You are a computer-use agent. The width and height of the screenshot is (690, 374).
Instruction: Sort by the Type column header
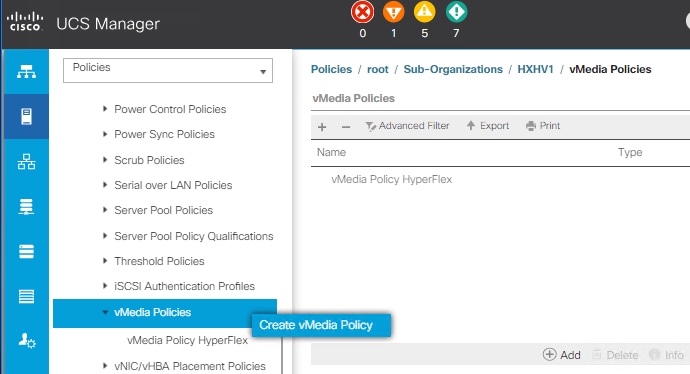630,152
